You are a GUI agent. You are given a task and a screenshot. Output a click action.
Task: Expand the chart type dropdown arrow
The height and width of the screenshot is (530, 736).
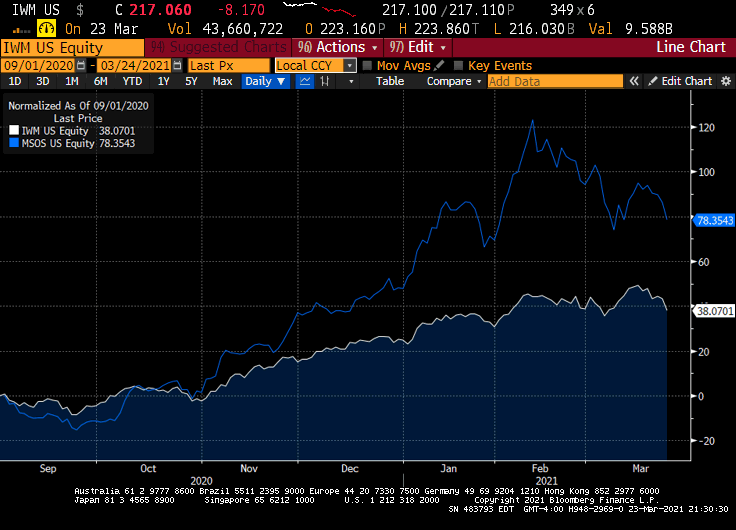click(x=351, y=82)
